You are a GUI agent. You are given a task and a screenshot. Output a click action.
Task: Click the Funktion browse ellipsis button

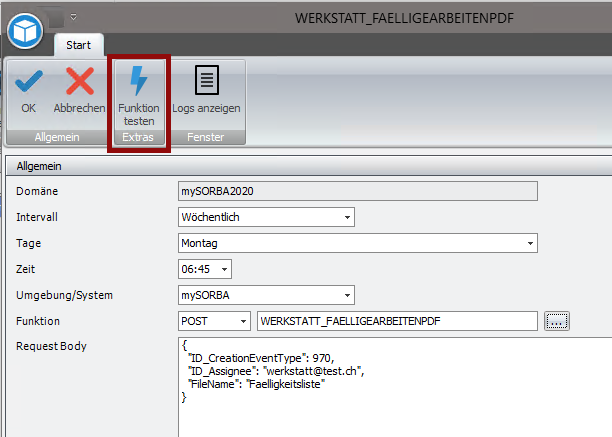pyautogui.click(x=557, y=321)
